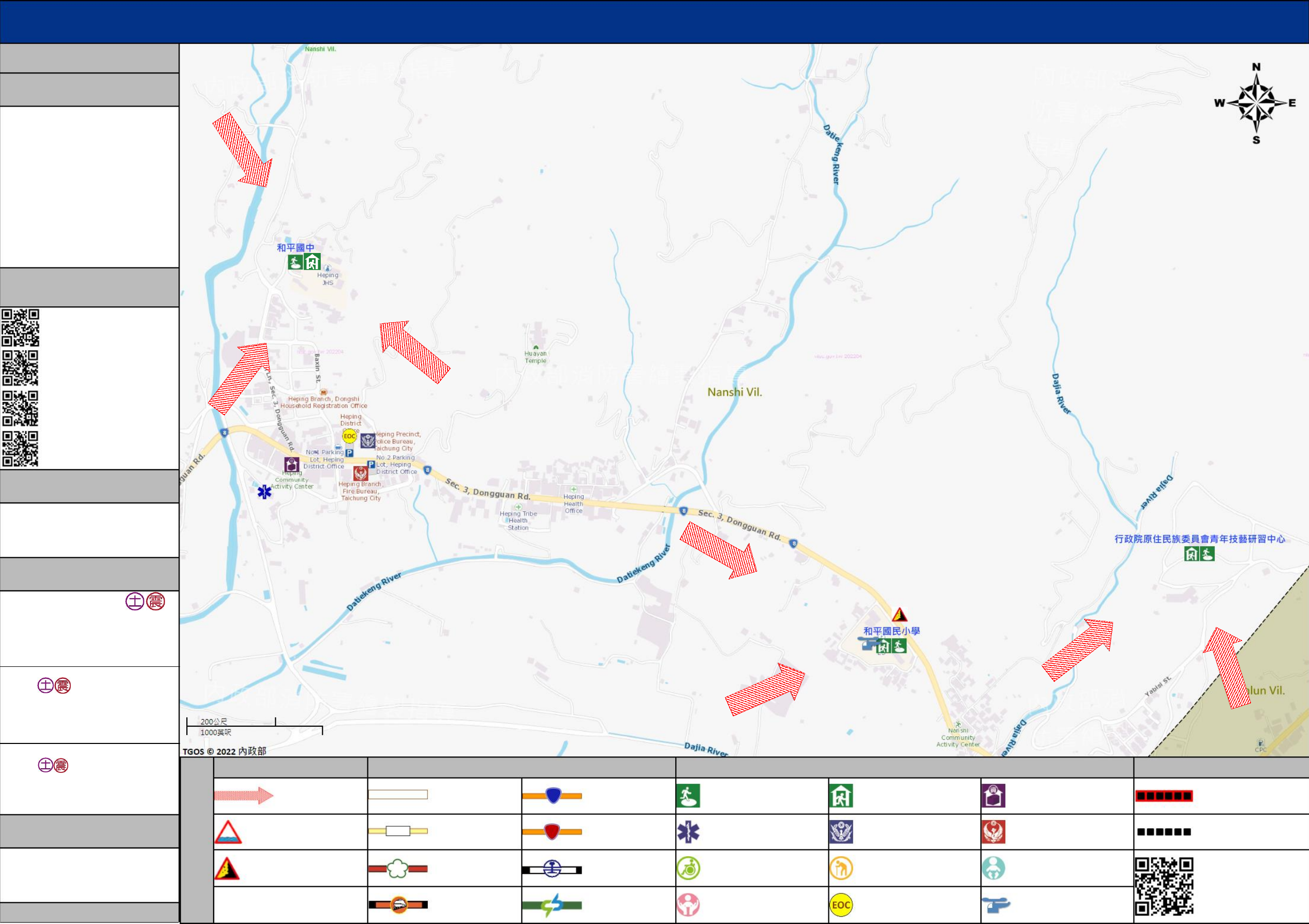Screen dimensions: 1309x924
Task: Select the police badge marker at Heping Precinct
Action: click(368, 440)
